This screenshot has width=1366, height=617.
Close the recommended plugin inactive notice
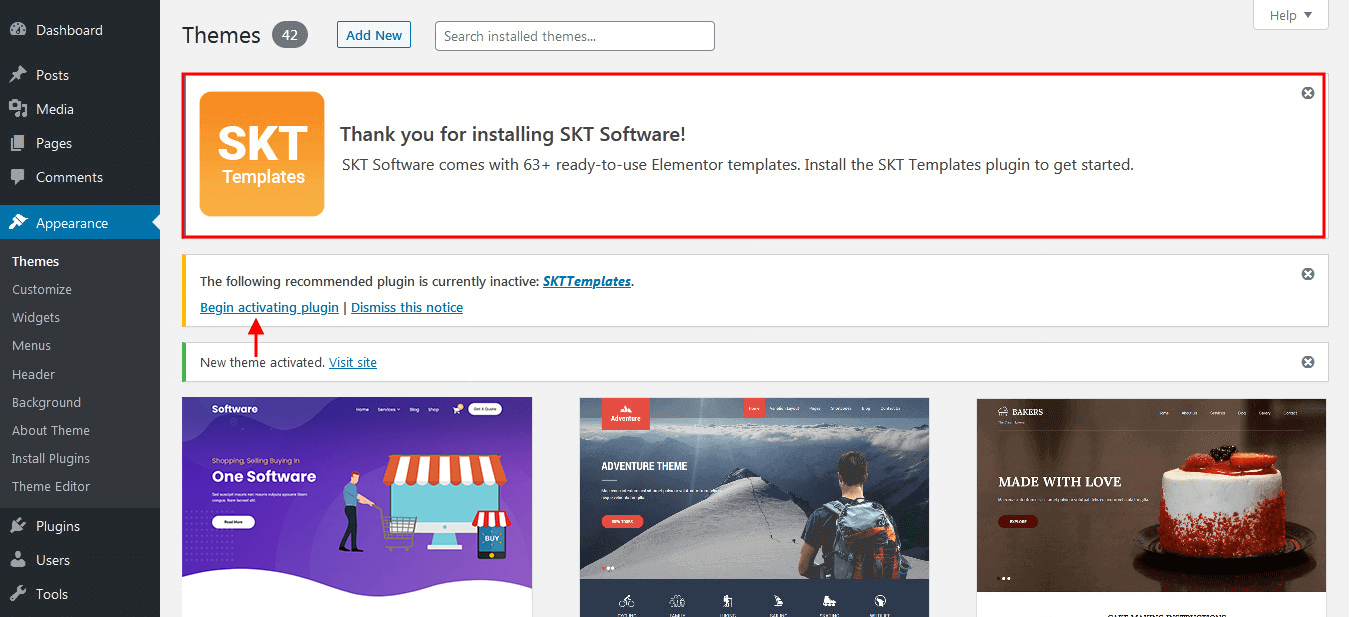click(1307, 274)
